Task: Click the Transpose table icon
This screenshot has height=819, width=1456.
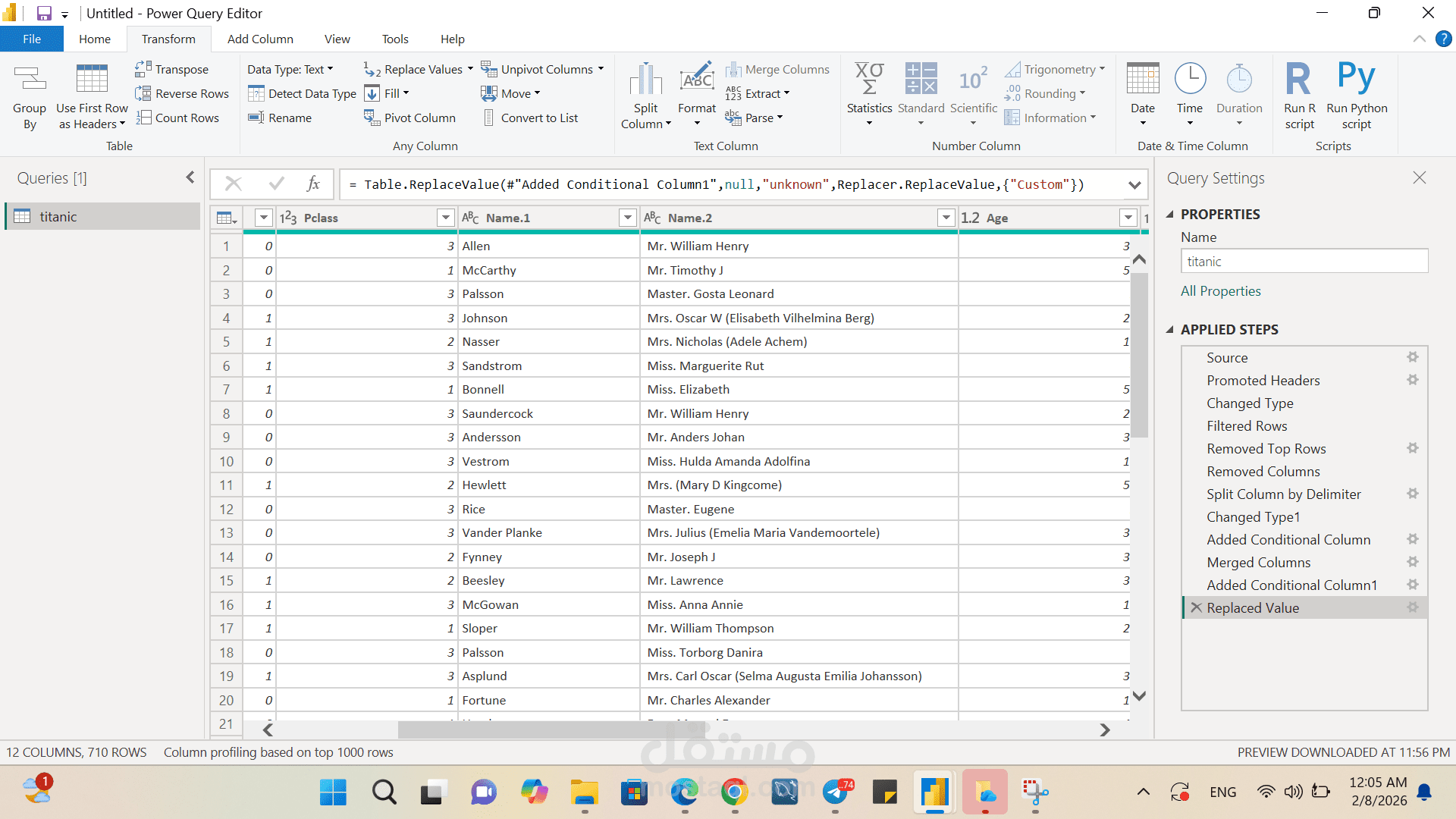Action: pos(143,69)
